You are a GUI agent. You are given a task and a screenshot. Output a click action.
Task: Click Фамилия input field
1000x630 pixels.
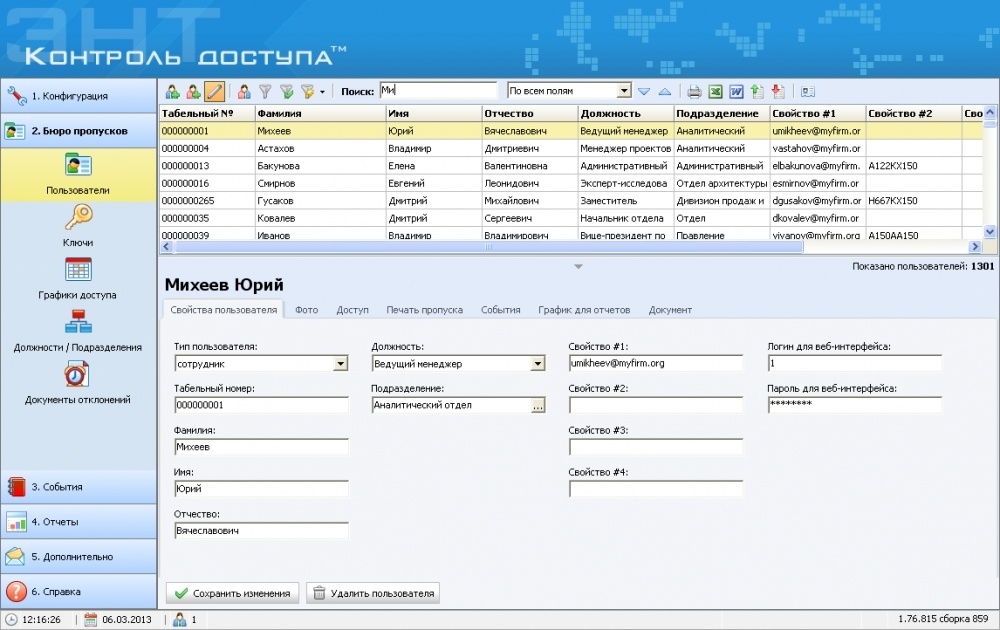click(261, 447)
